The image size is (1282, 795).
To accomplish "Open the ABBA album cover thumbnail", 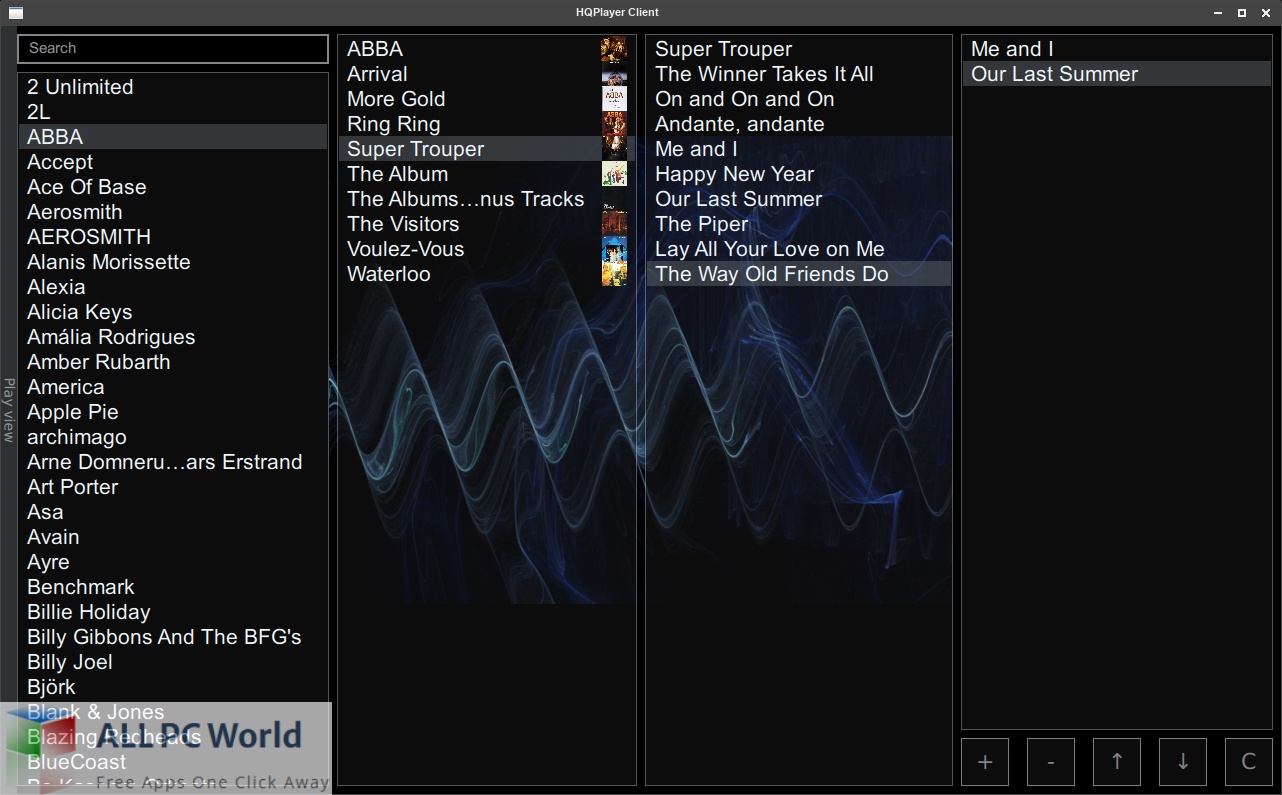I will coord(614,49).
